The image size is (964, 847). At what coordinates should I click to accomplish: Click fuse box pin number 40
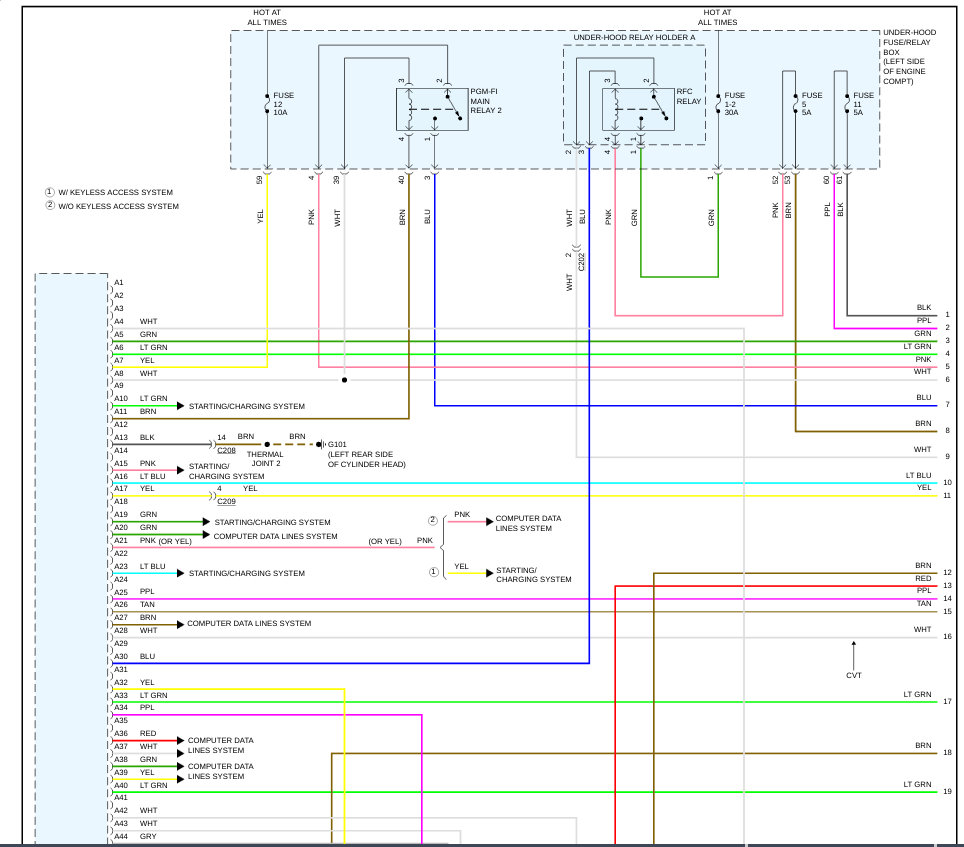(401, 180)
